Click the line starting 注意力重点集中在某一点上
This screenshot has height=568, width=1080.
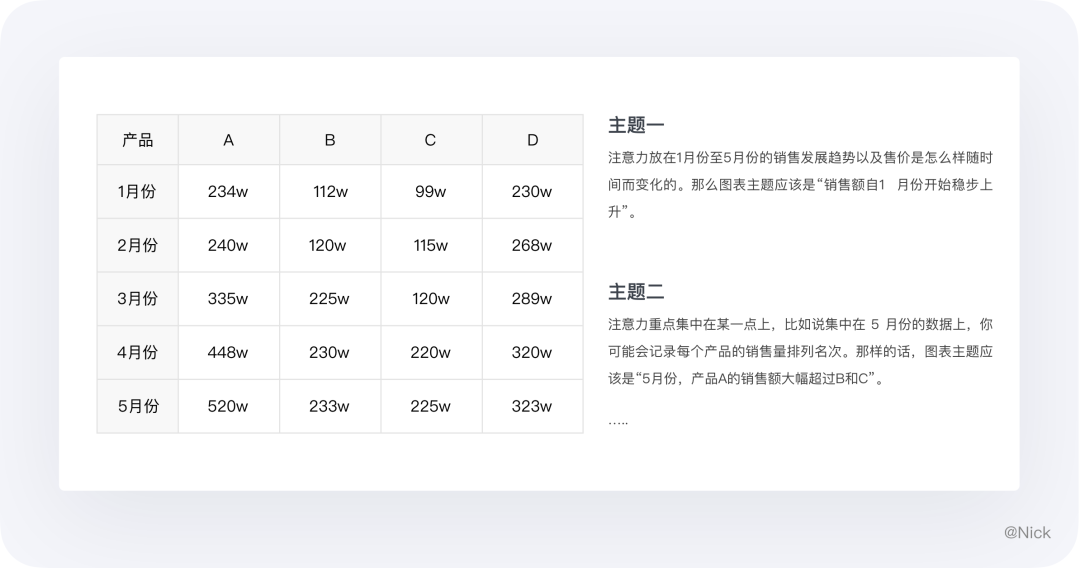point(800,324)
